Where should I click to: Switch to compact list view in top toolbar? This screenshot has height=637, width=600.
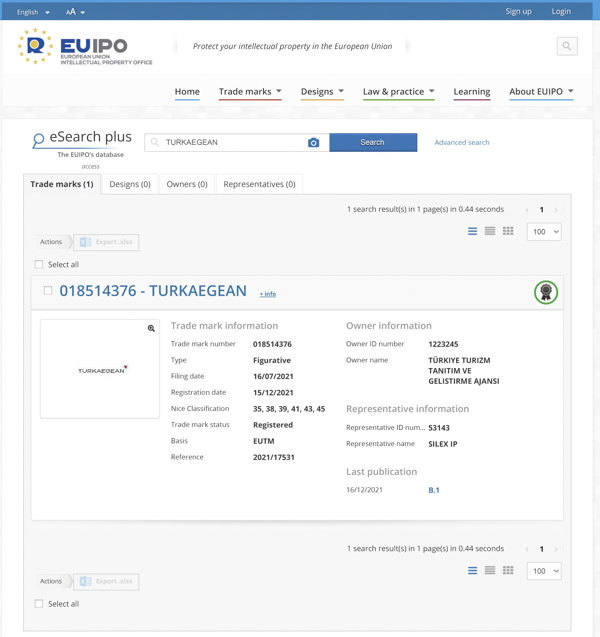click(x=490, y=231)
